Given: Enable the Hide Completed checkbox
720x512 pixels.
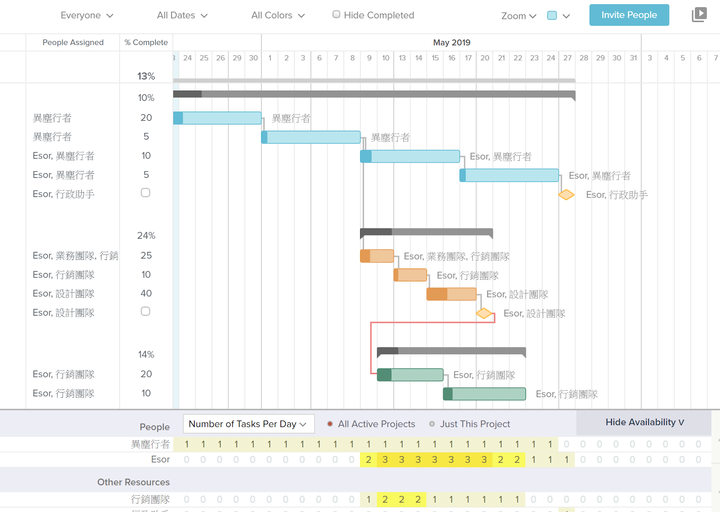Looking at the screenshot, I should click(x=336, y=15).
